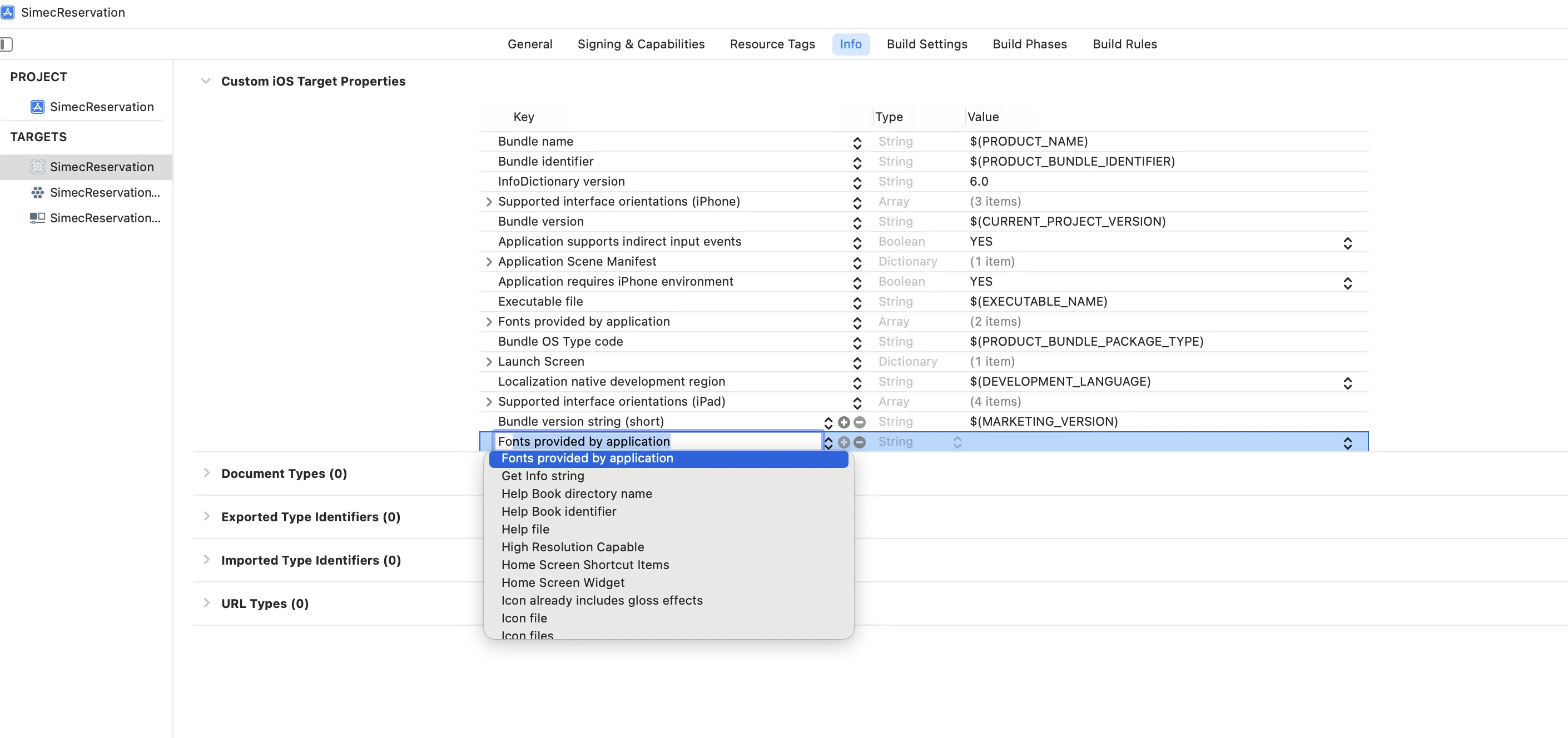The width and height of the screenshot is (1568, 738).
Task: Expand the Application Scene Manifest row
Action: (489, 262)
